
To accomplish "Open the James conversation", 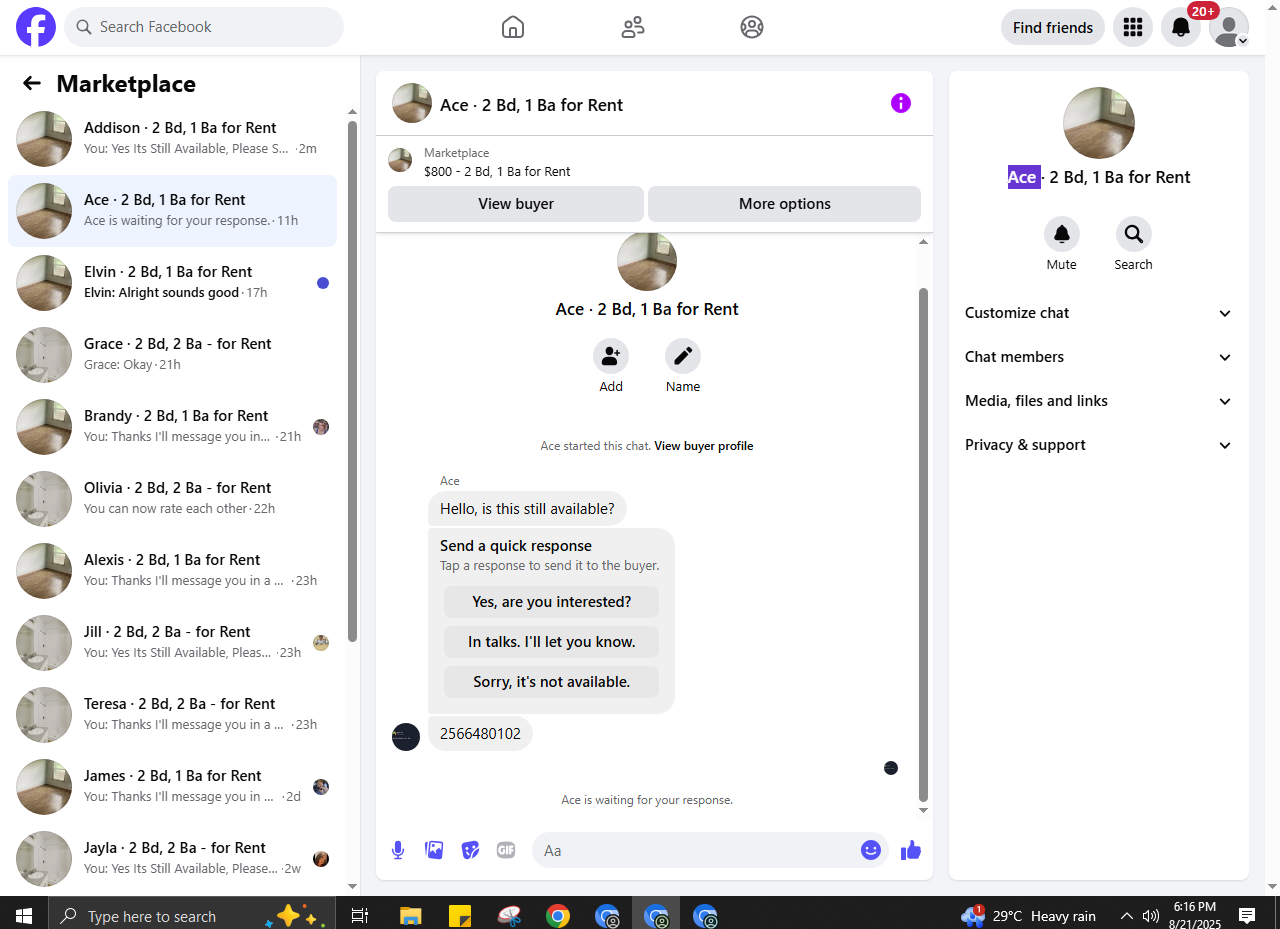I will (173, 787).
